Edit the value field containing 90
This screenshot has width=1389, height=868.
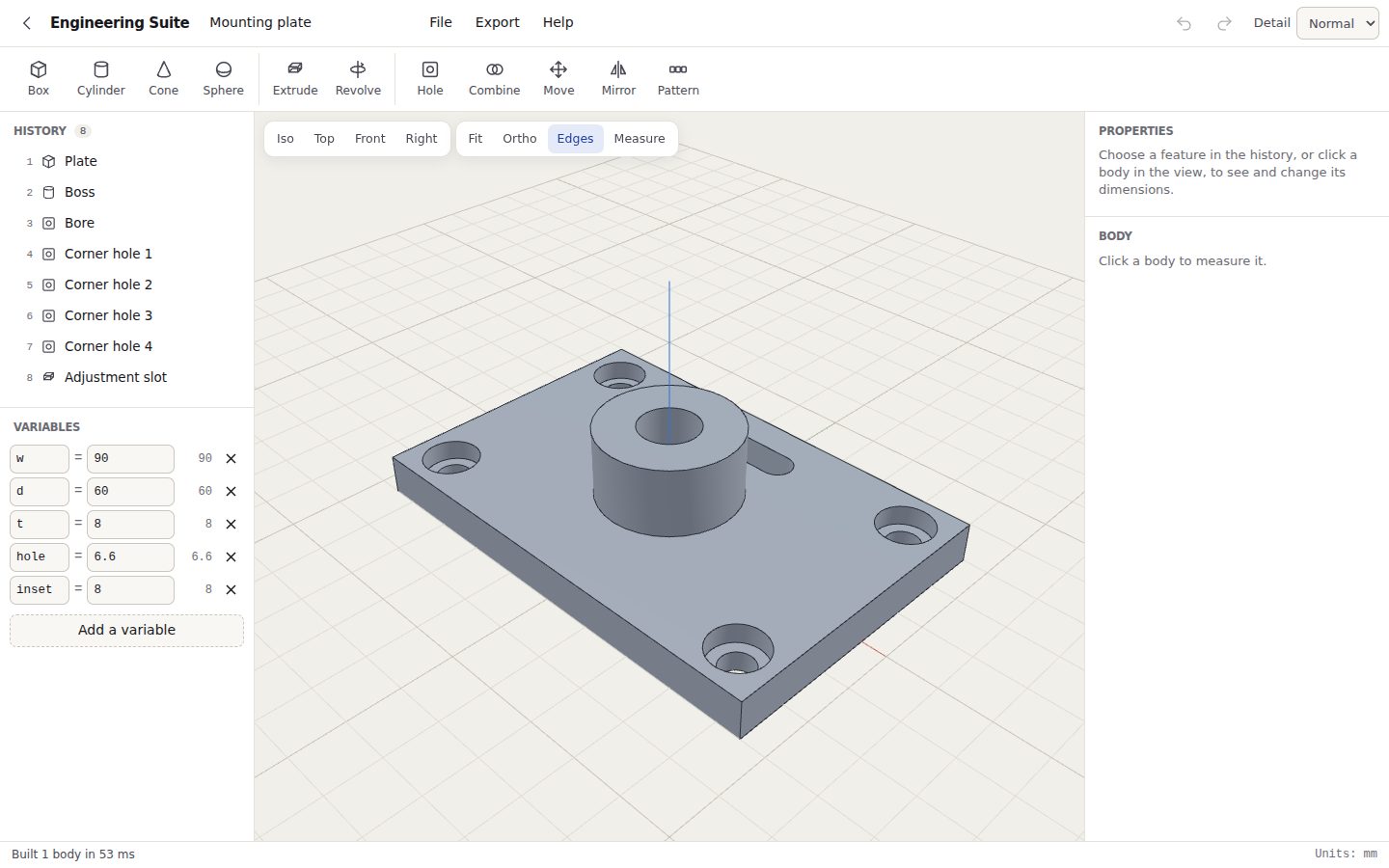pyautogui.click(x=130, y=459)
